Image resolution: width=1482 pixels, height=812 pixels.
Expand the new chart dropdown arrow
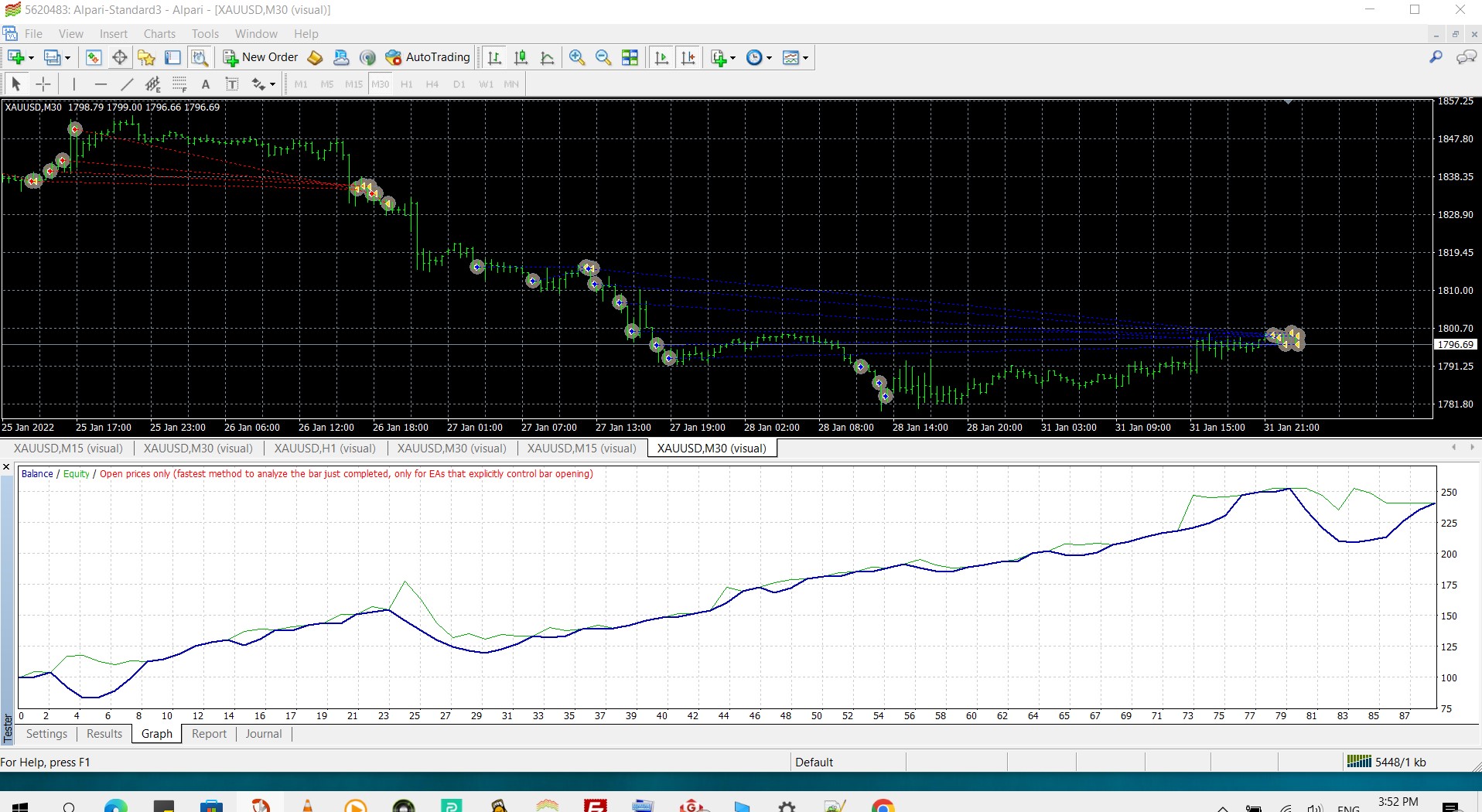32,57
